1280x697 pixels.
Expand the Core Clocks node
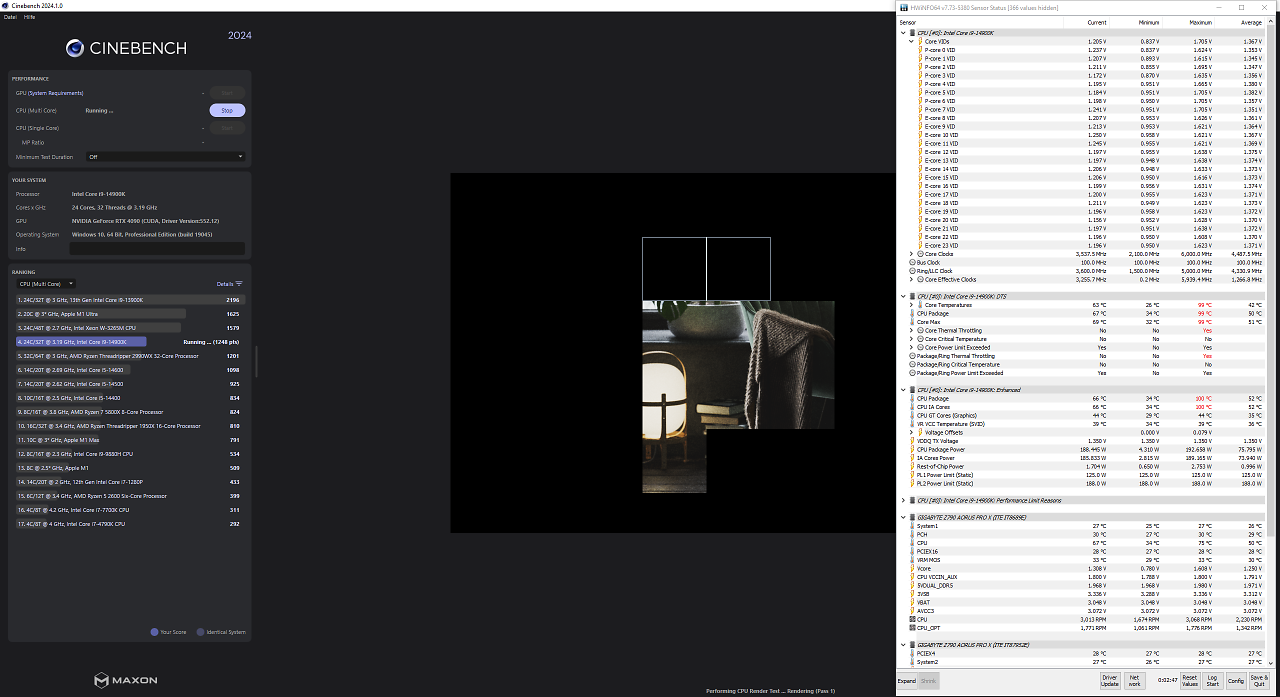pos(911,254)
